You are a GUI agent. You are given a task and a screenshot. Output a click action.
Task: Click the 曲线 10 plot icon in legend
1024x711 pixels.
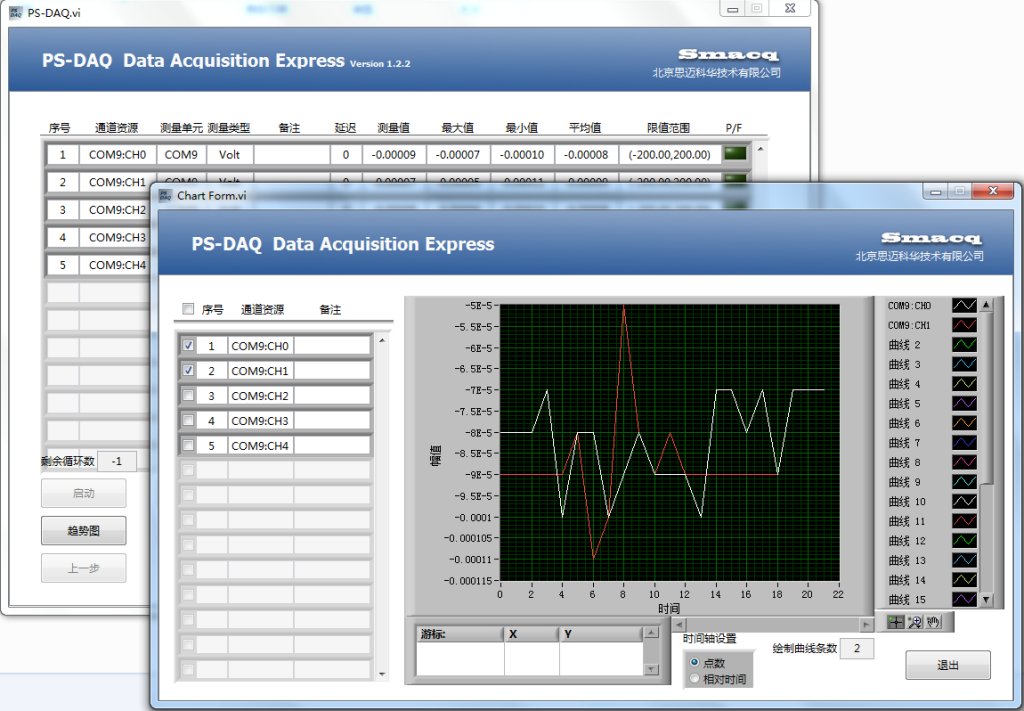click(964, 501)
